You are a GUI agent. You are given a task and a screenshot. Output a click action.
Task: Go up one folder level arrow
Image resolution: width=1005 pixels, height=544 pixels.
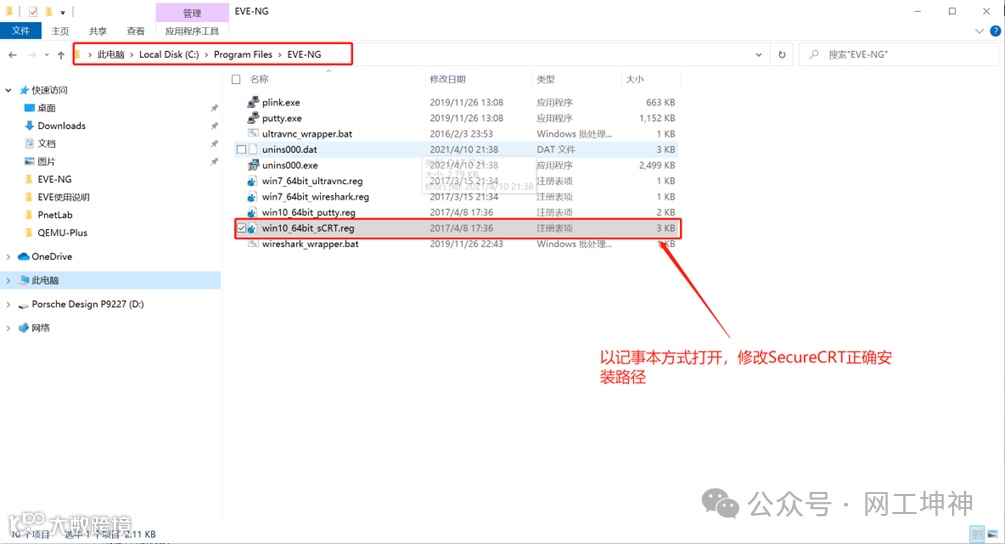pyautogui.click(x=61, y=55)
